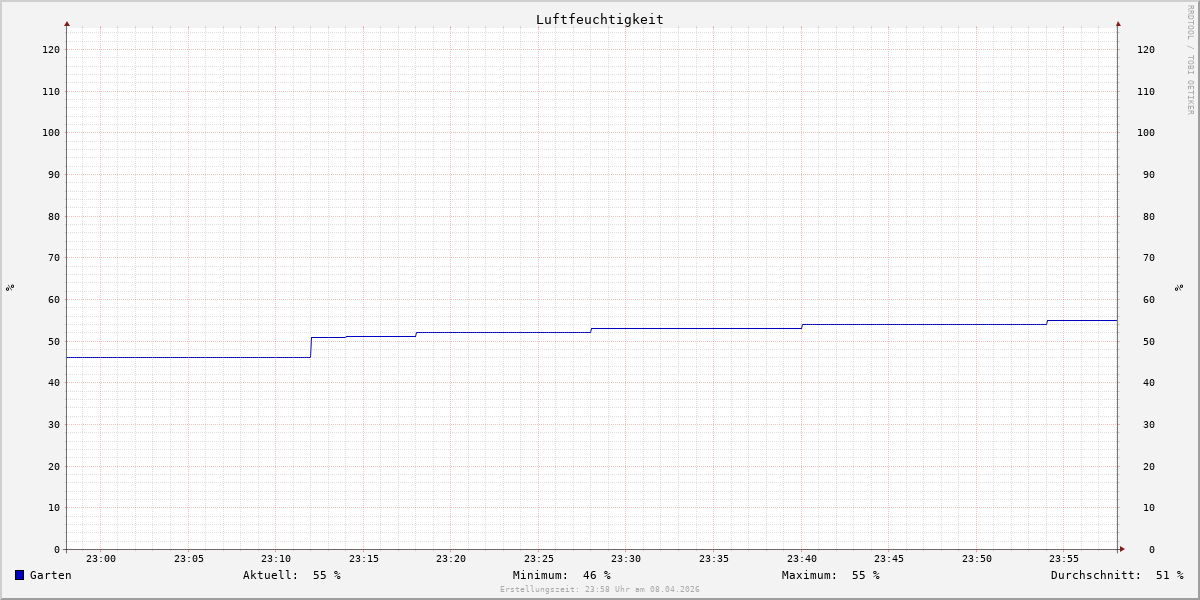Click the red arrow at the time axis end
The height and width of the screenshot is (600, 1200).
[1122, 549]
